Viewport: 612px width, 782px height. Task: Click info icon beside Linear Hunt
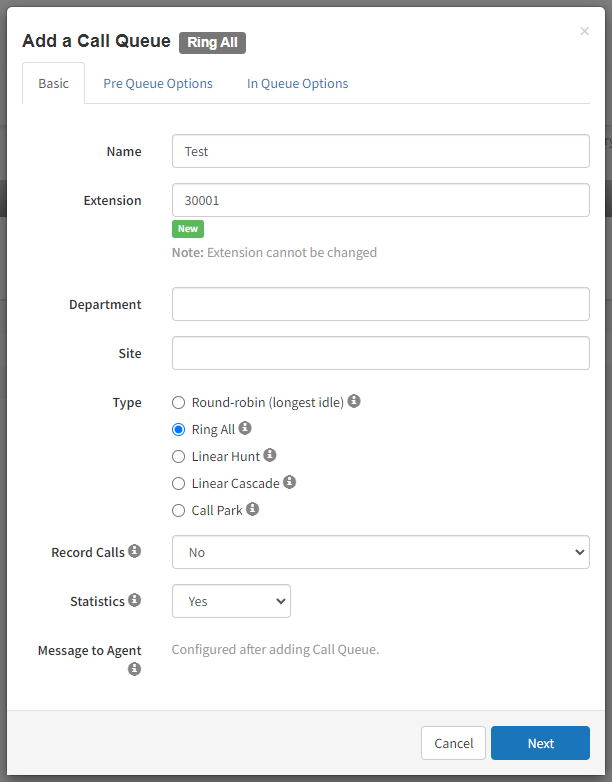pyautogui.click(x=270, y=455)
